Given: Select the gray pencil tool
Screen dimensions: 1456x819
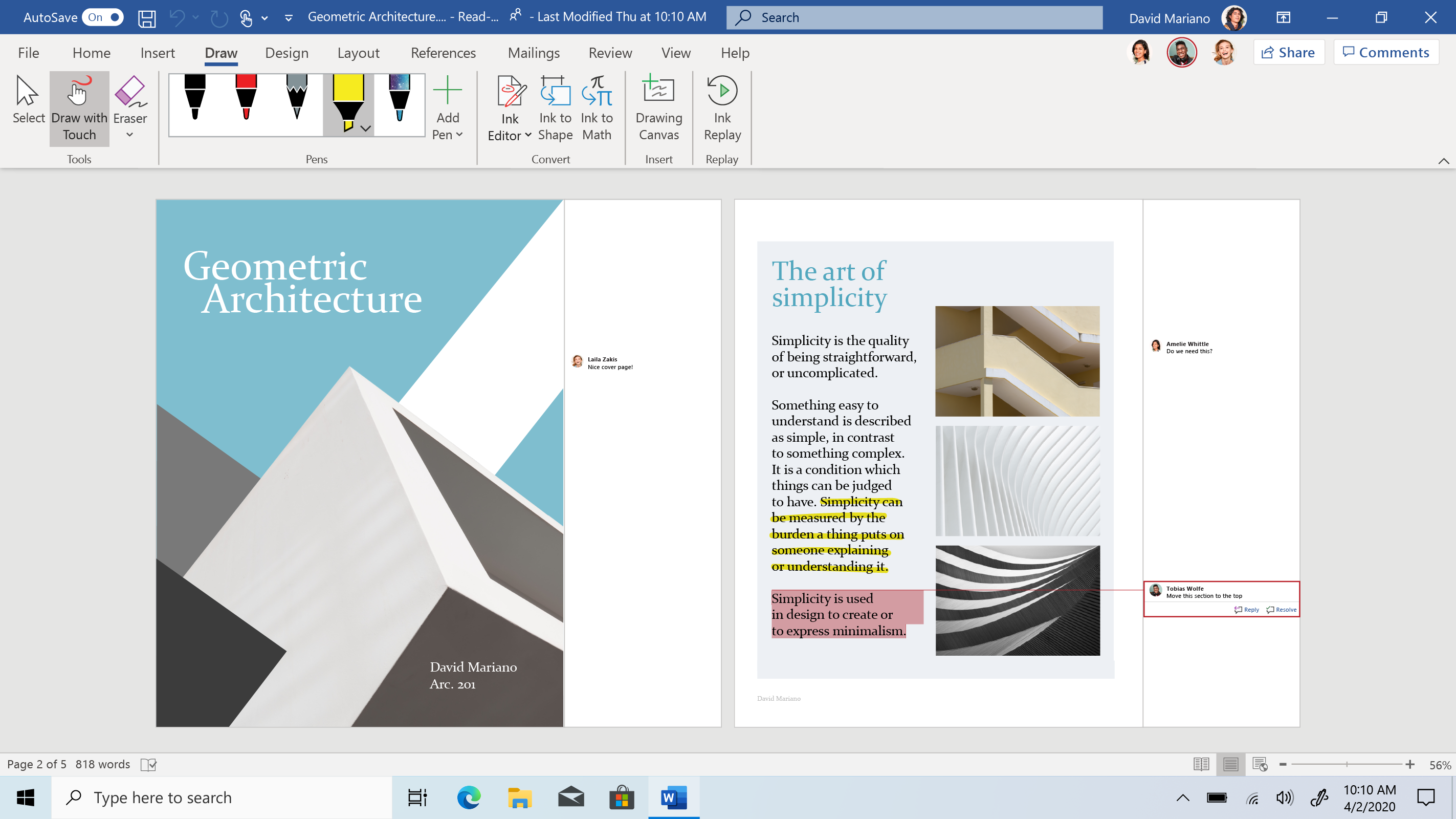Looking at the screenshot, I should pyautogui.click(x=297, y=98).
